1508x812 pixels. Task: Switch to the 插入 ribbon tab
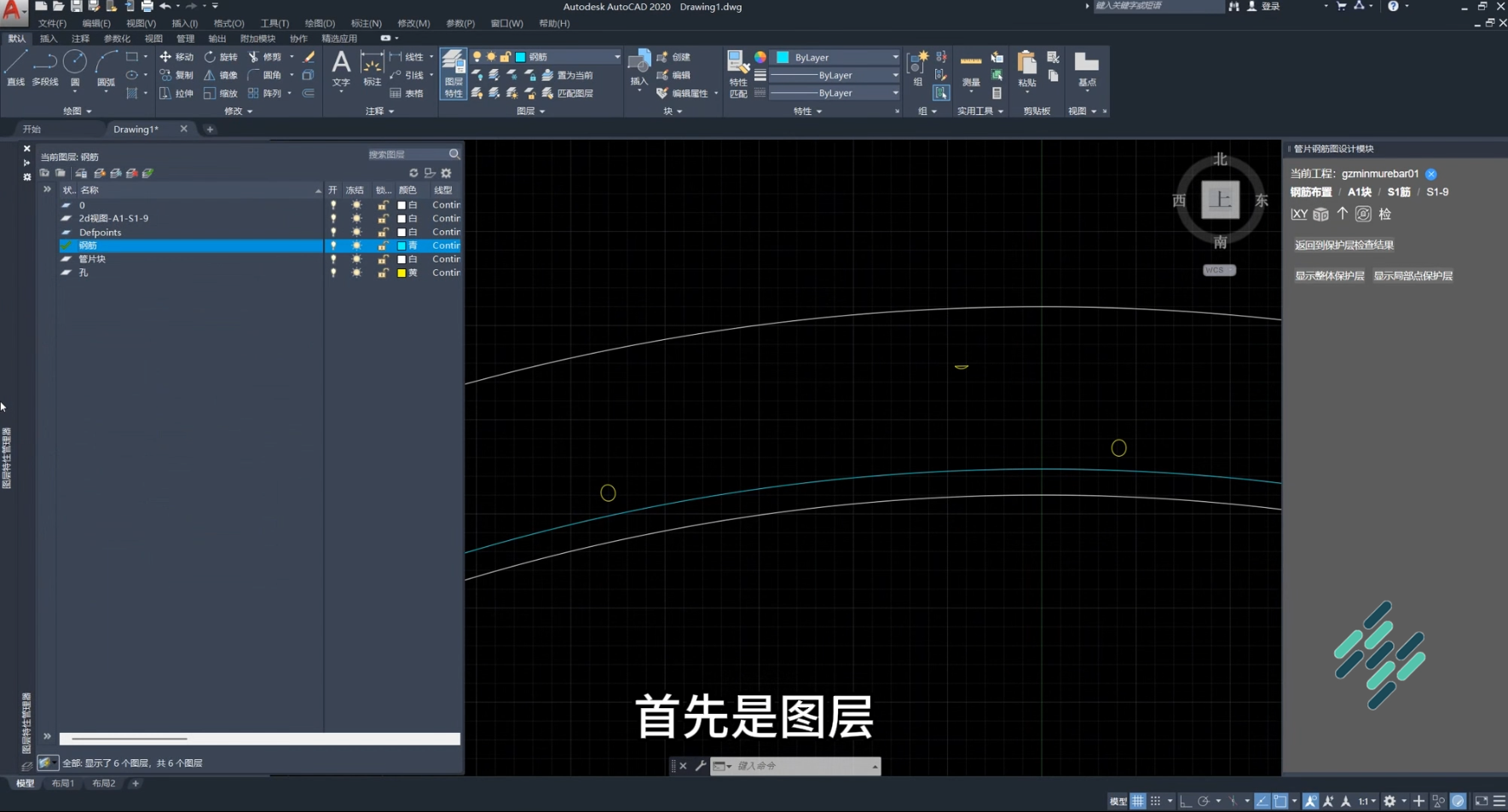pyautogui.click(x=49, y=39)
